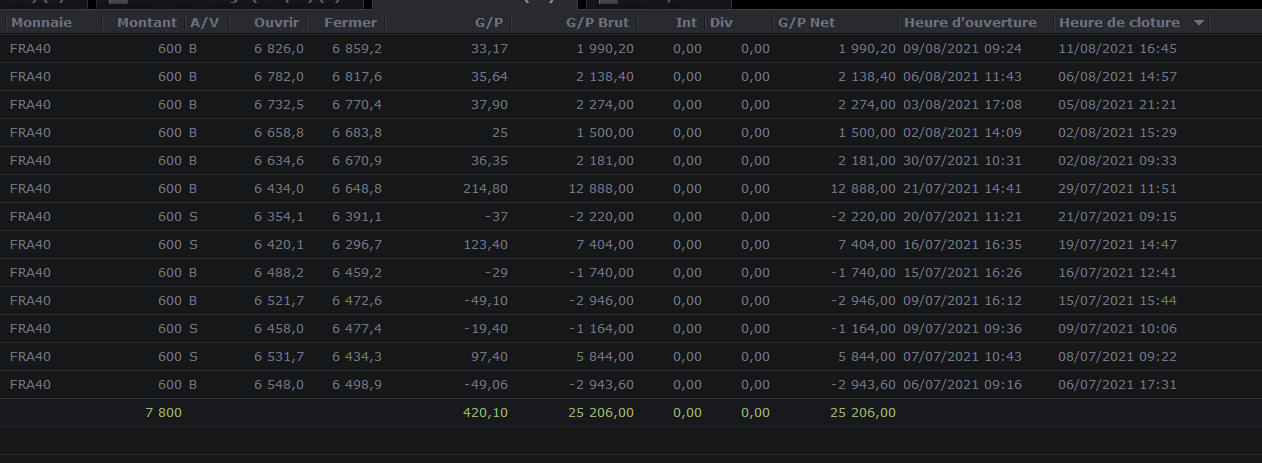Screen dimensions: 1262x463
Task: Click the G/P Net column header
Action: tap(806, 22)
